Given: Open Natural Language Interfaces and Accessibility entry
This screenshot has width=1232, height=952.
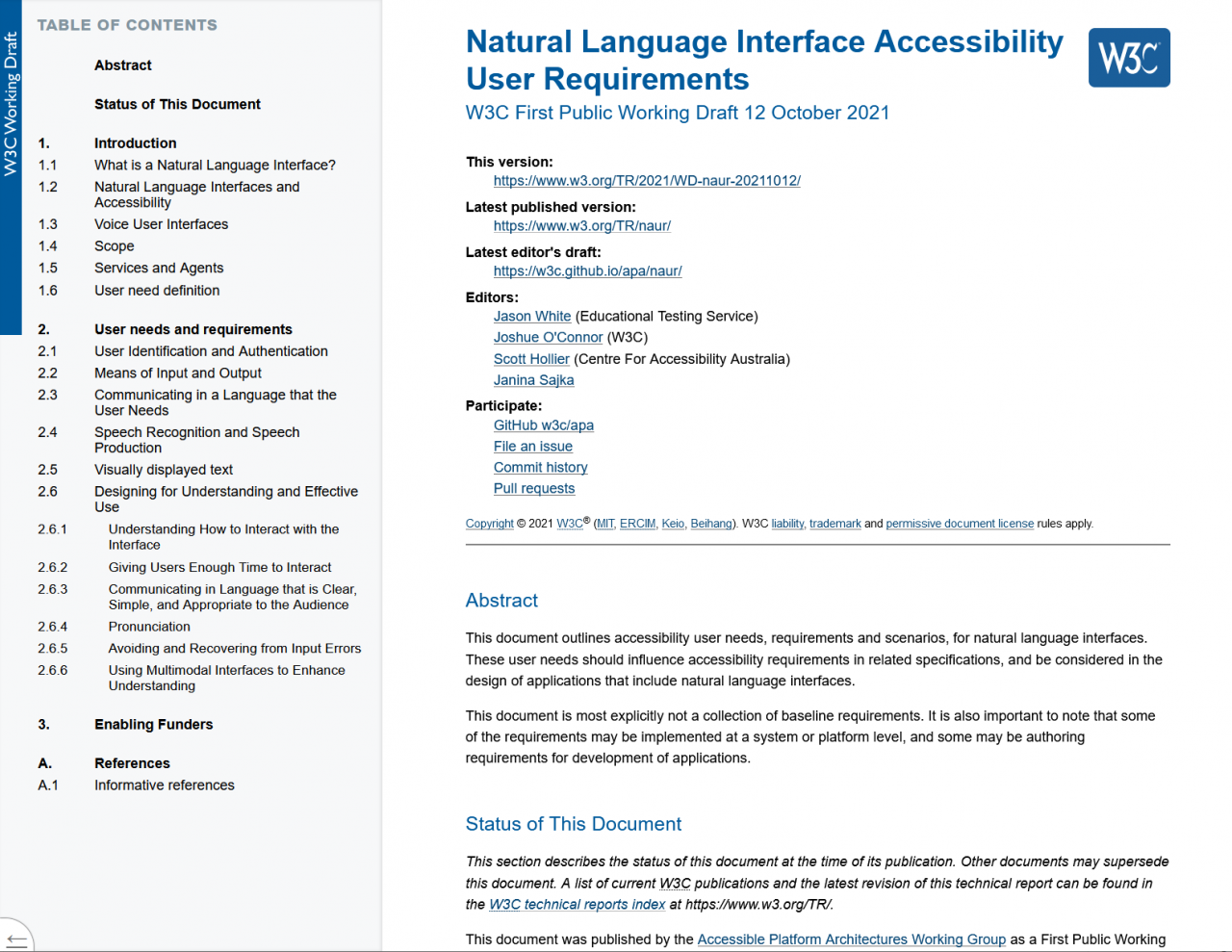Looking at the screenshot, I should coord(196,194).
